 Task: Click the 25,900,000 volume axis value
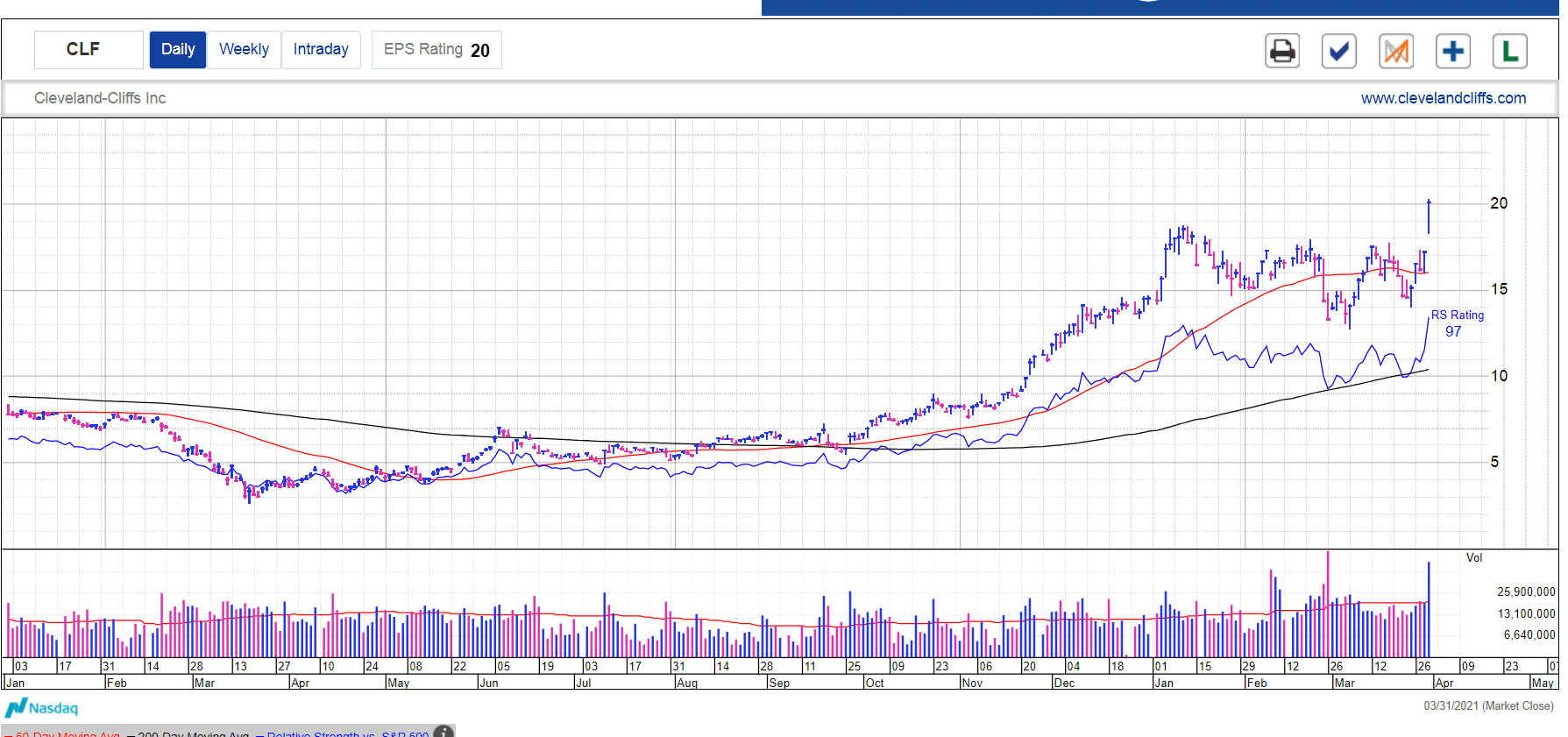pos(1526,592)
